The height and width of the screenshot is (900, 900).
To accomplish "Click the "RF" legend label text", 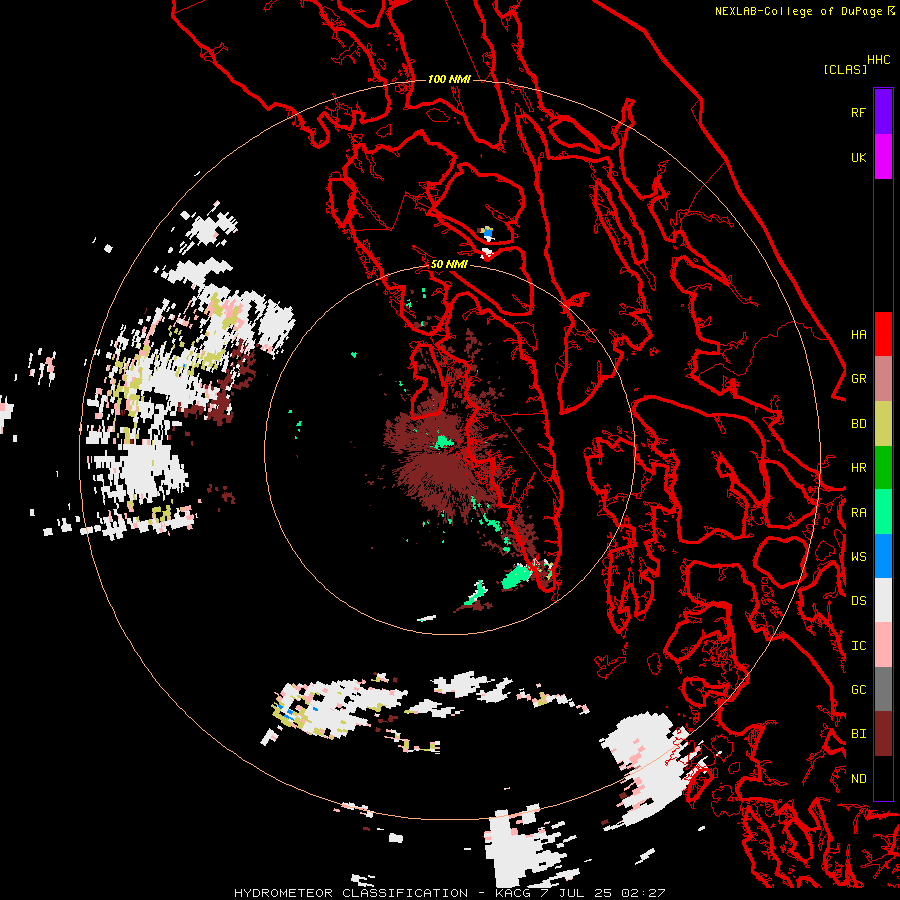I will click(x=858, y=112).
